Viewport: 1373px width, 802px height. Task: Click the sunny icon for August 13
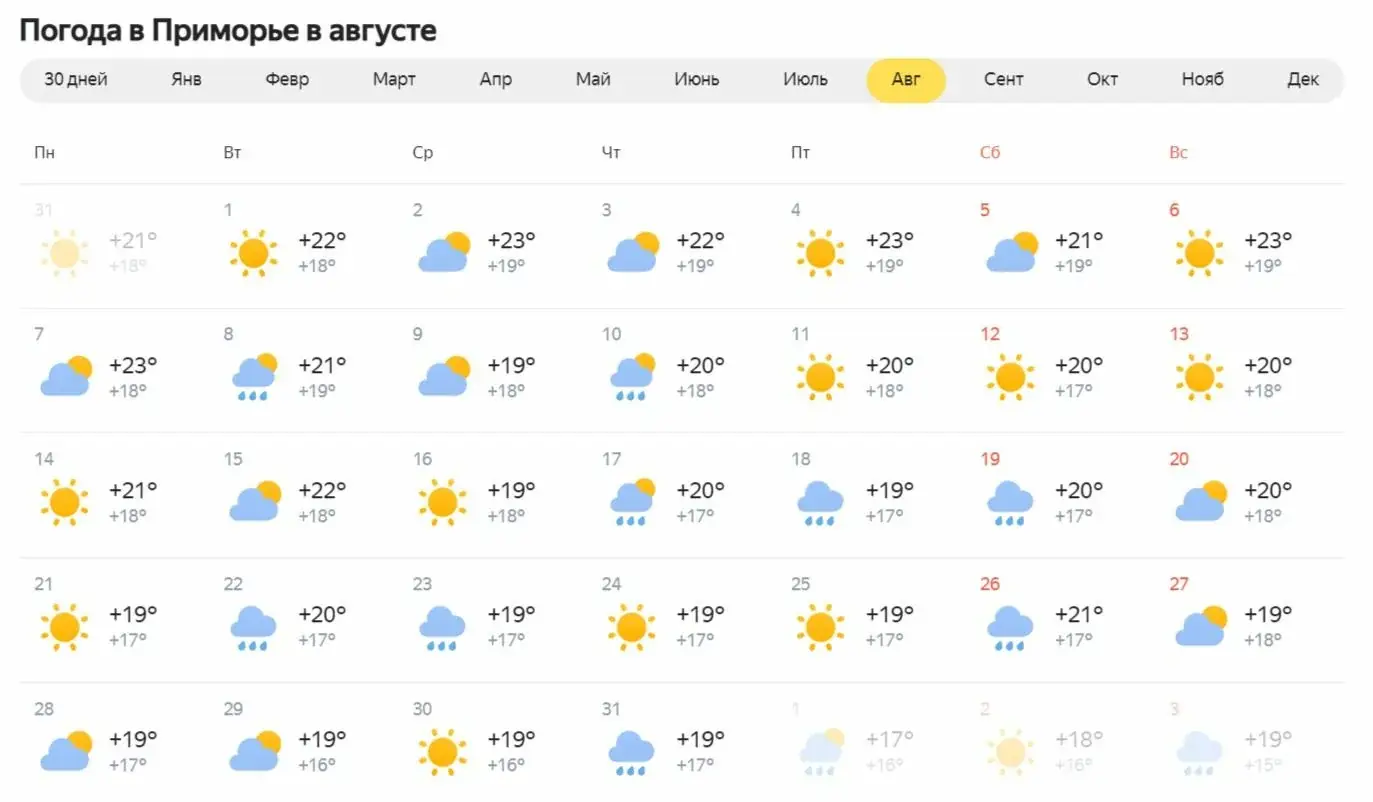pos(1199,377)
